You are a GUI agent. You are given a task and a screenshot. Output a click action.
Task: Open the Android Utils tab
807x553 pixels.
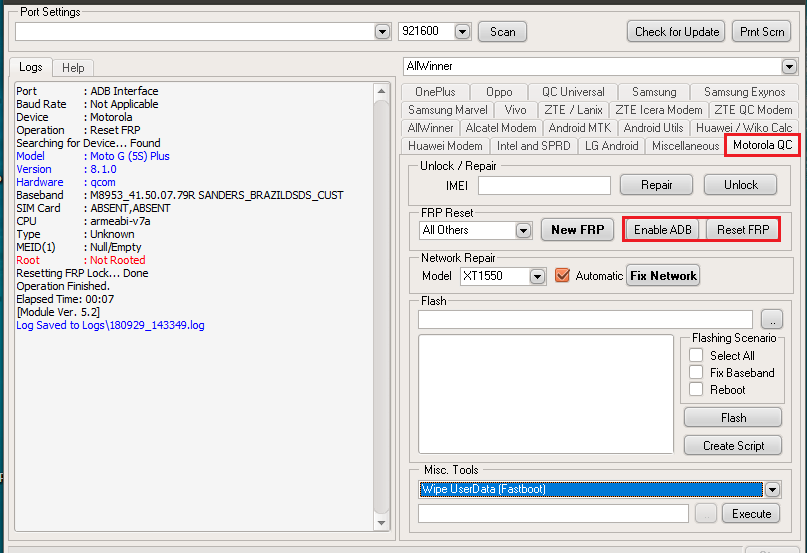(x=654, y=128)
